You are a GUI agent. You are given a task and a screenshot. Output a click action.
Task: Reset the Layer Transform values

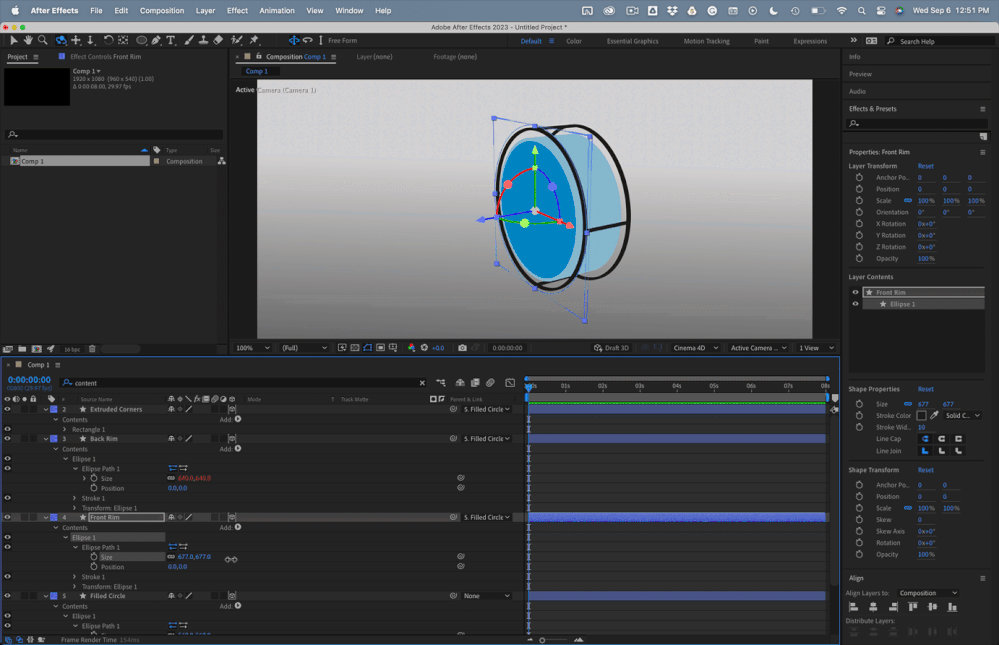[924, 166]
